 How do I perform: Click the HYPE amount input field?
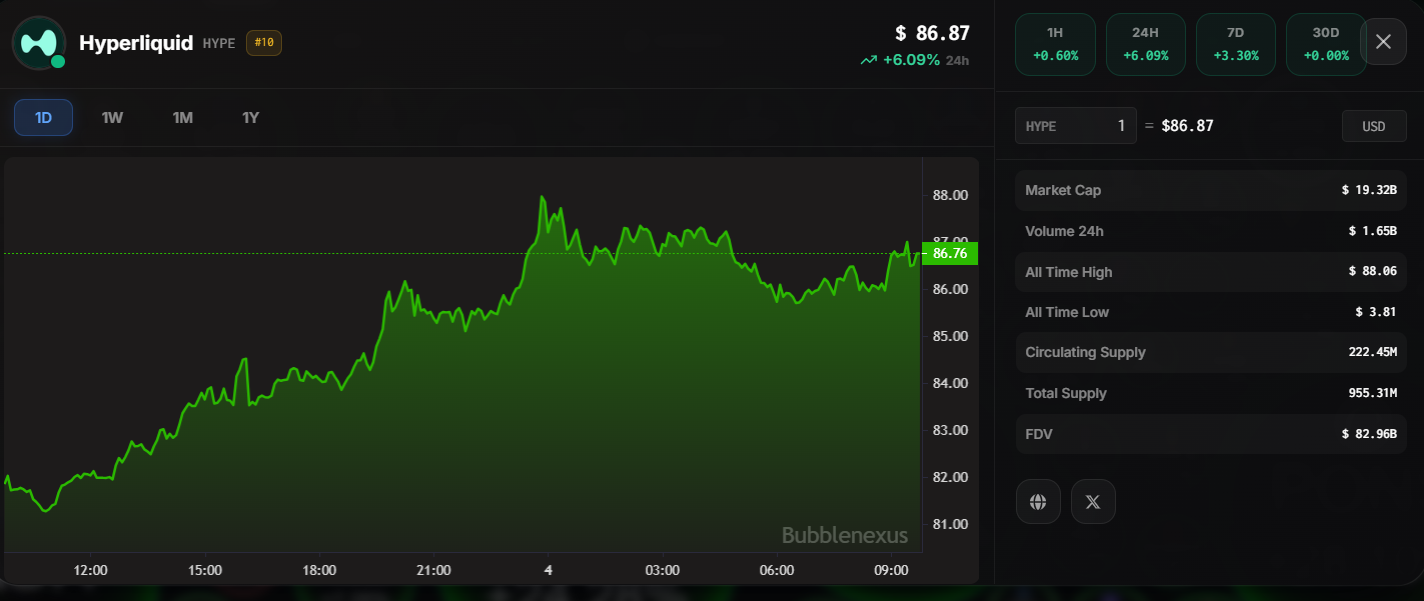tap(1076, 126)
